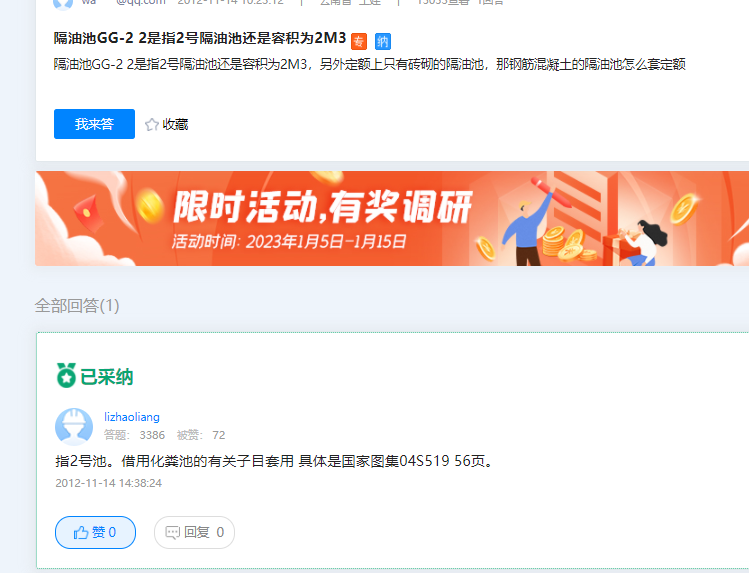Click the 被赞: 72 stat

pyautogui.click(x=201, y=435)
